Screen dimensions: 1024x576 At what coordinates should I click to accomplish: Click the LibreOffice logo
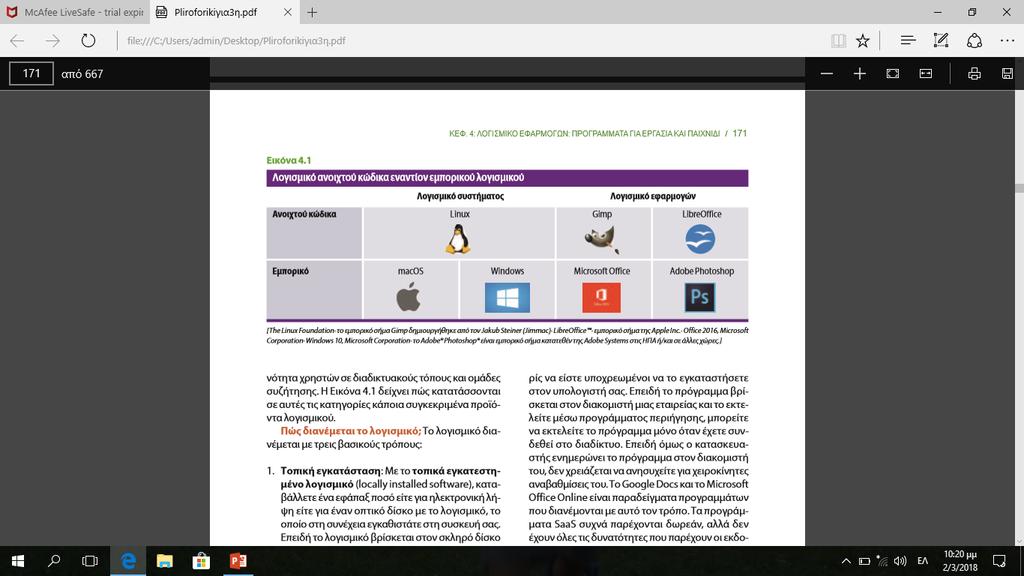(x=700, y=239)
